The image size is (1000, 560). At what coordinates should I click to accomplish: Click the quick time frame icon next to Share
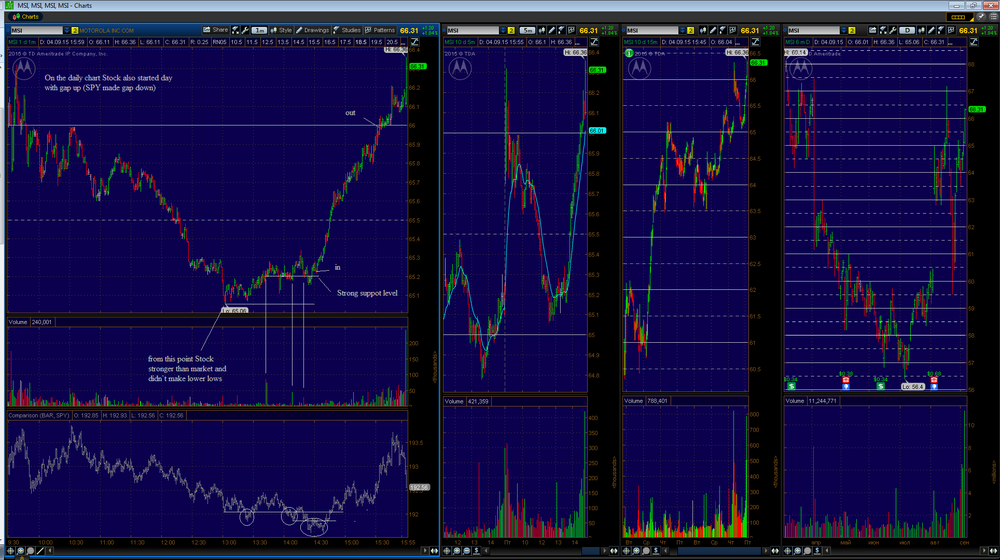click(x=235, y=30)
